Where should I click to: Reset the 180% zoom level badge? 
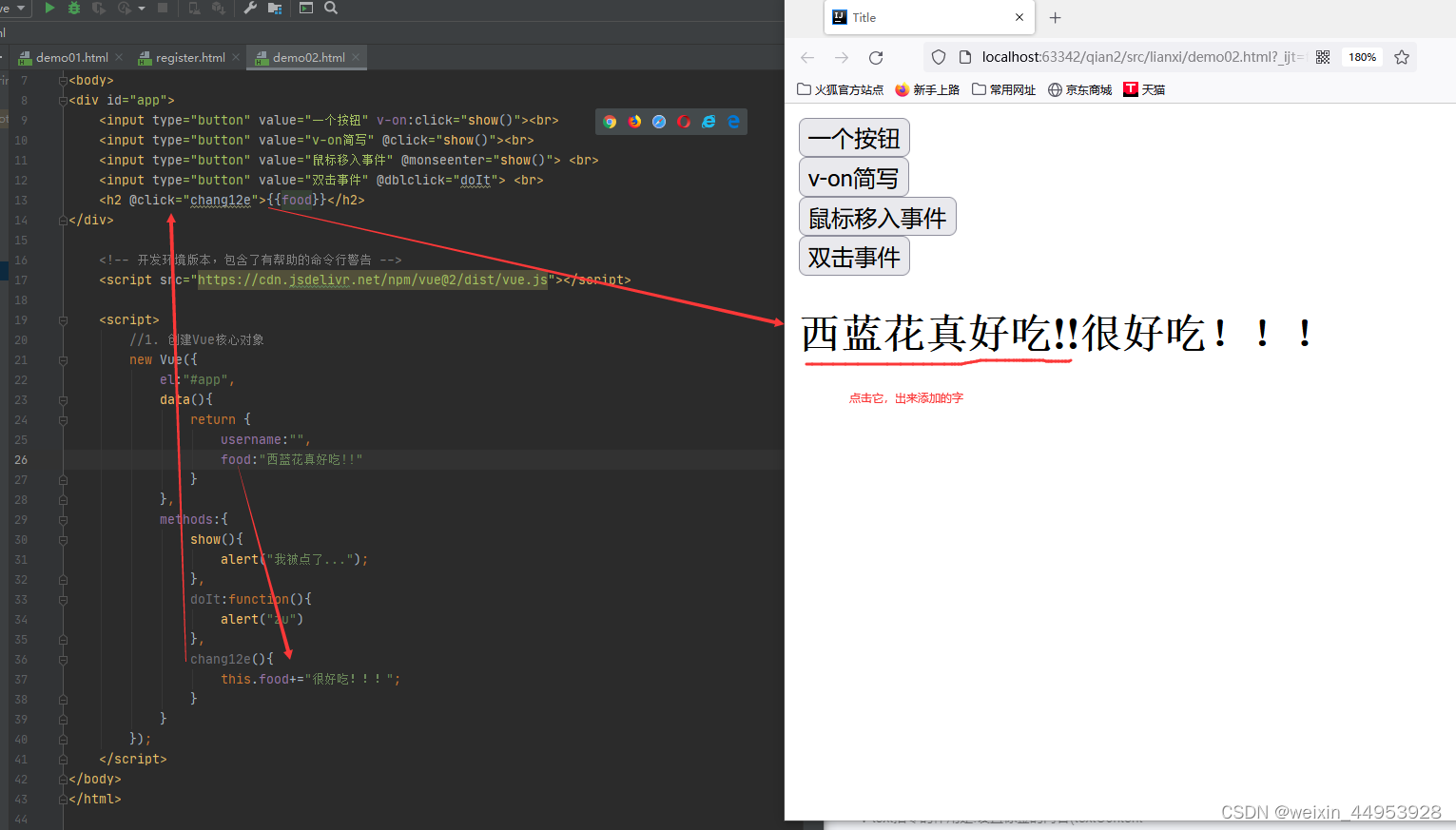pos(1362,57)
